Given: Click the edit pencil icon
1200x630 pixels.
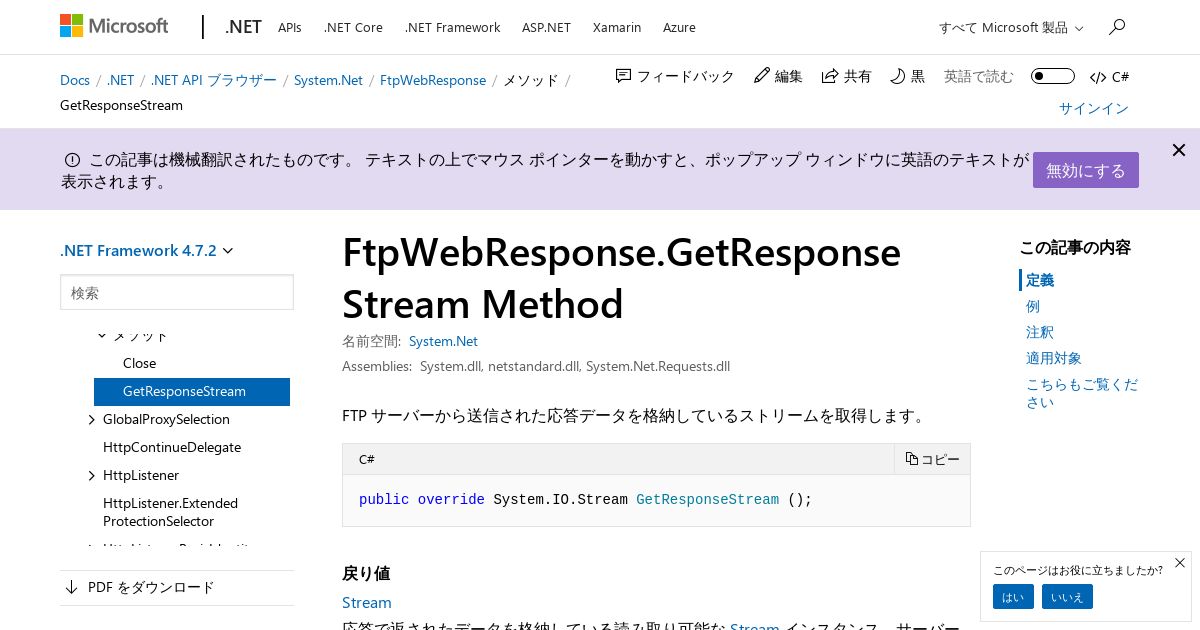Looking at the screenshot, I should pos(762,76).
